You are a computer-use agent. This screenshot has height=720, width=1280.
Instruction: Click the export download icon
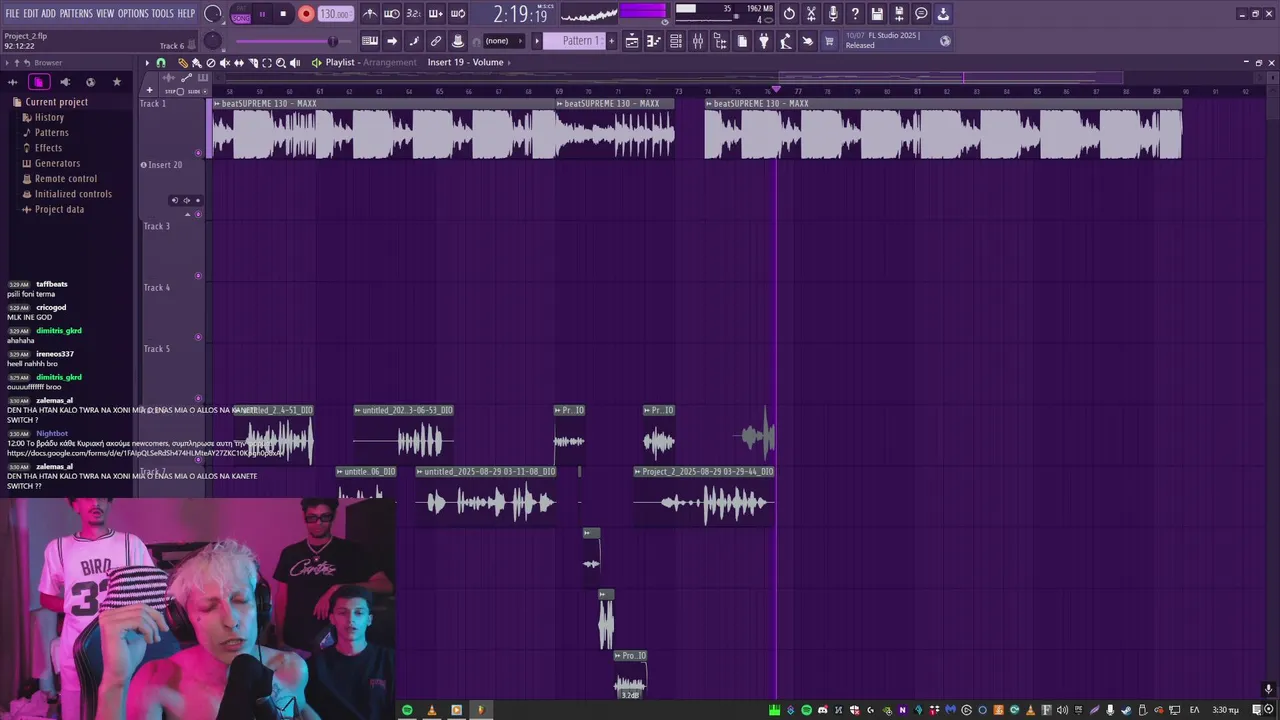click(943, 14)
